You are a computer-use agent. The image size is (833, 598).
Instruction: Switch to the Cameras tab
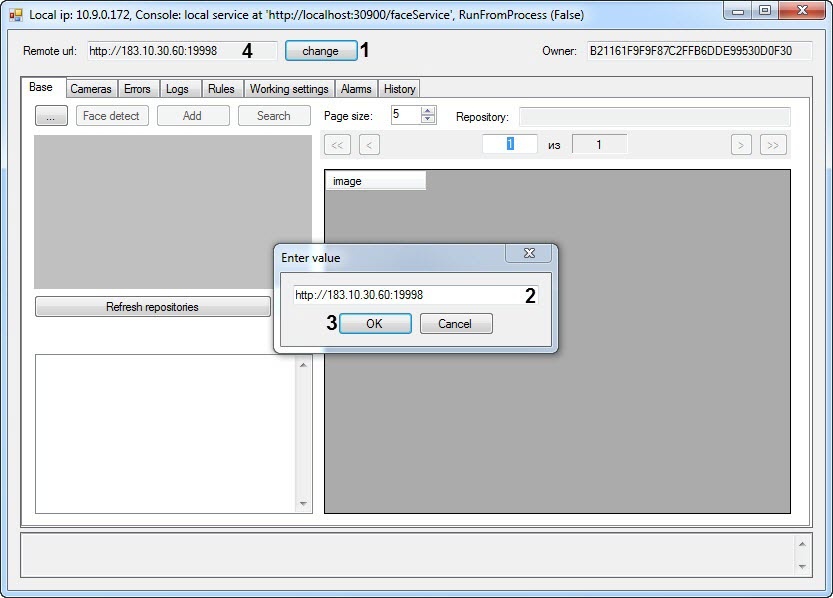click(91, 89)
